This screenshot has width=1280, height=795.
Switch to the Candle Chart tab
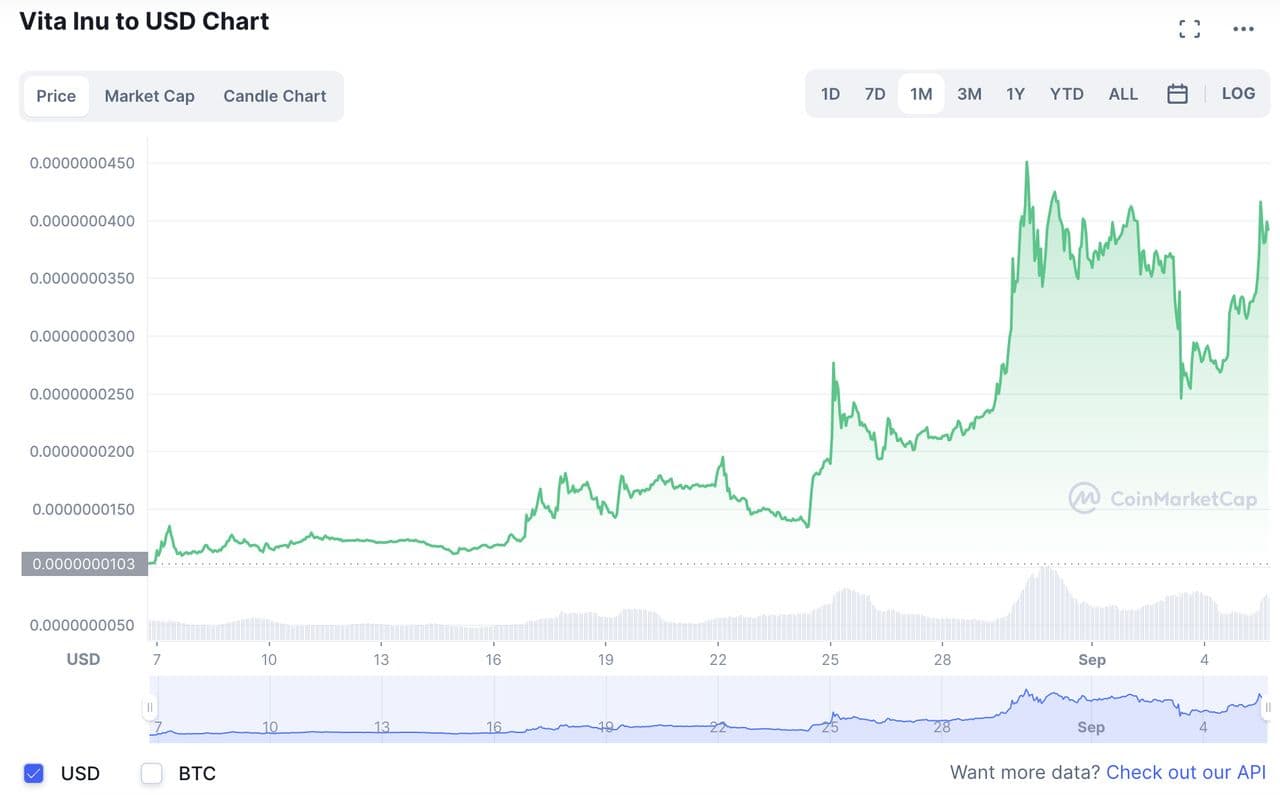point(275,96)
